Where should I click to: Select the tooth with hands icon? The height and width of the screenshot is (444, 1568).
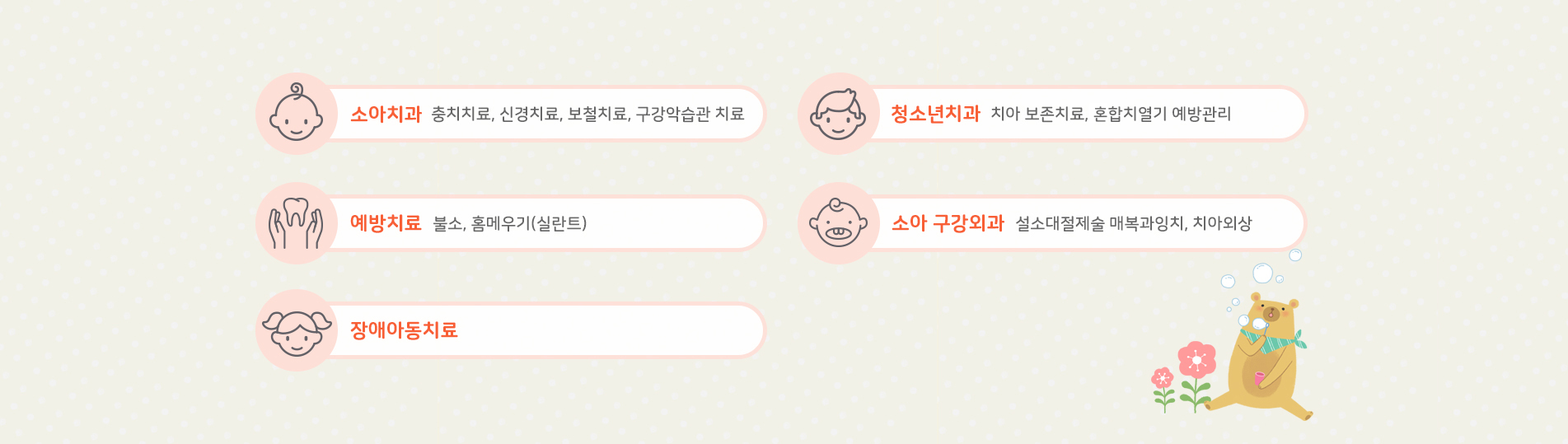click(297, 223)
